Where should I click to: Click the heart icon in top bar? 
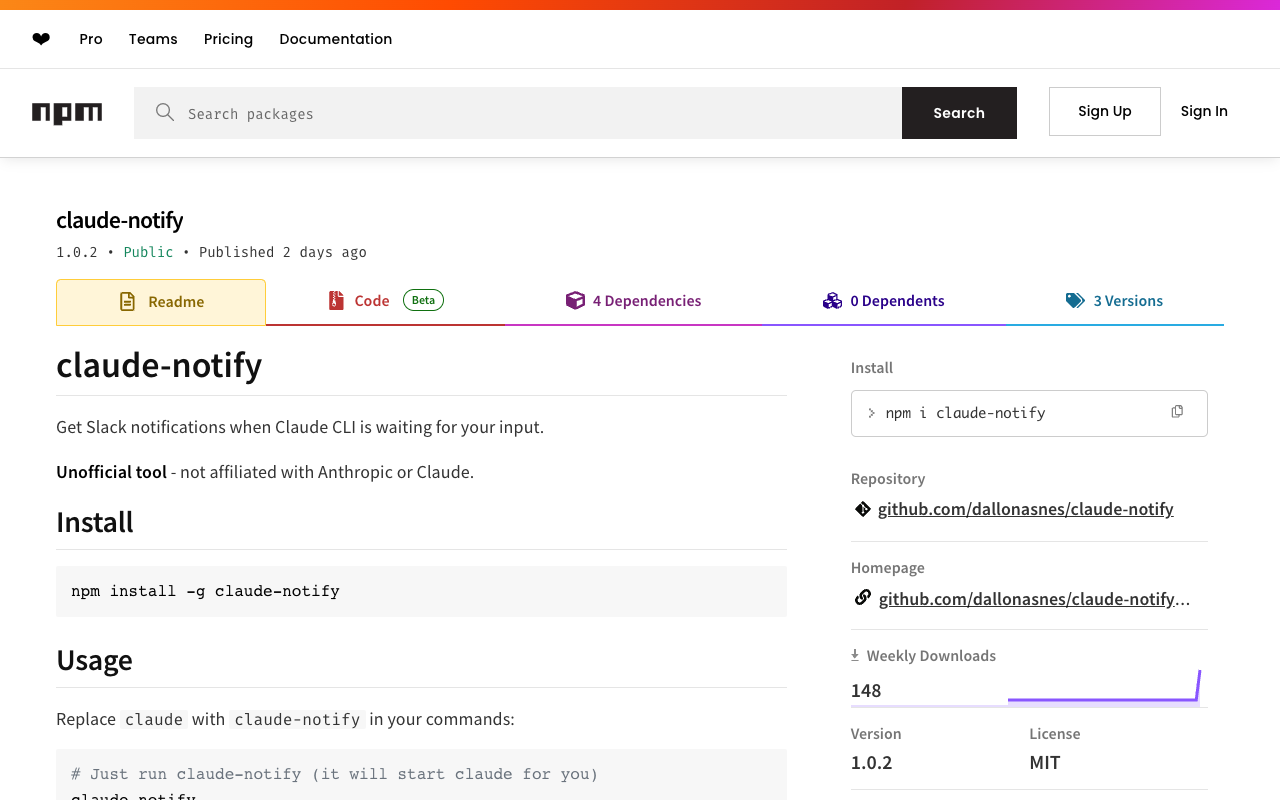click(x=41, y=39)
